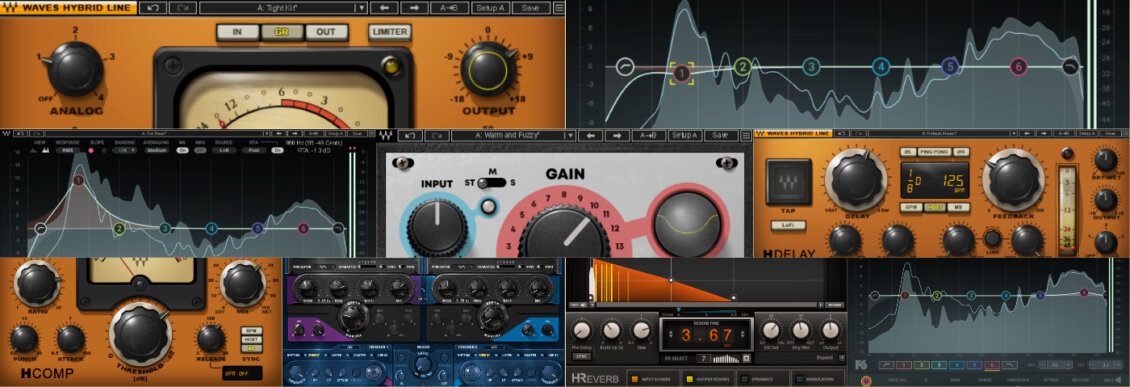The height and width of the screenshot is (387, 1130).
Task: Toggle the LoFi button in H-Delay
Action: click(787, 226)
